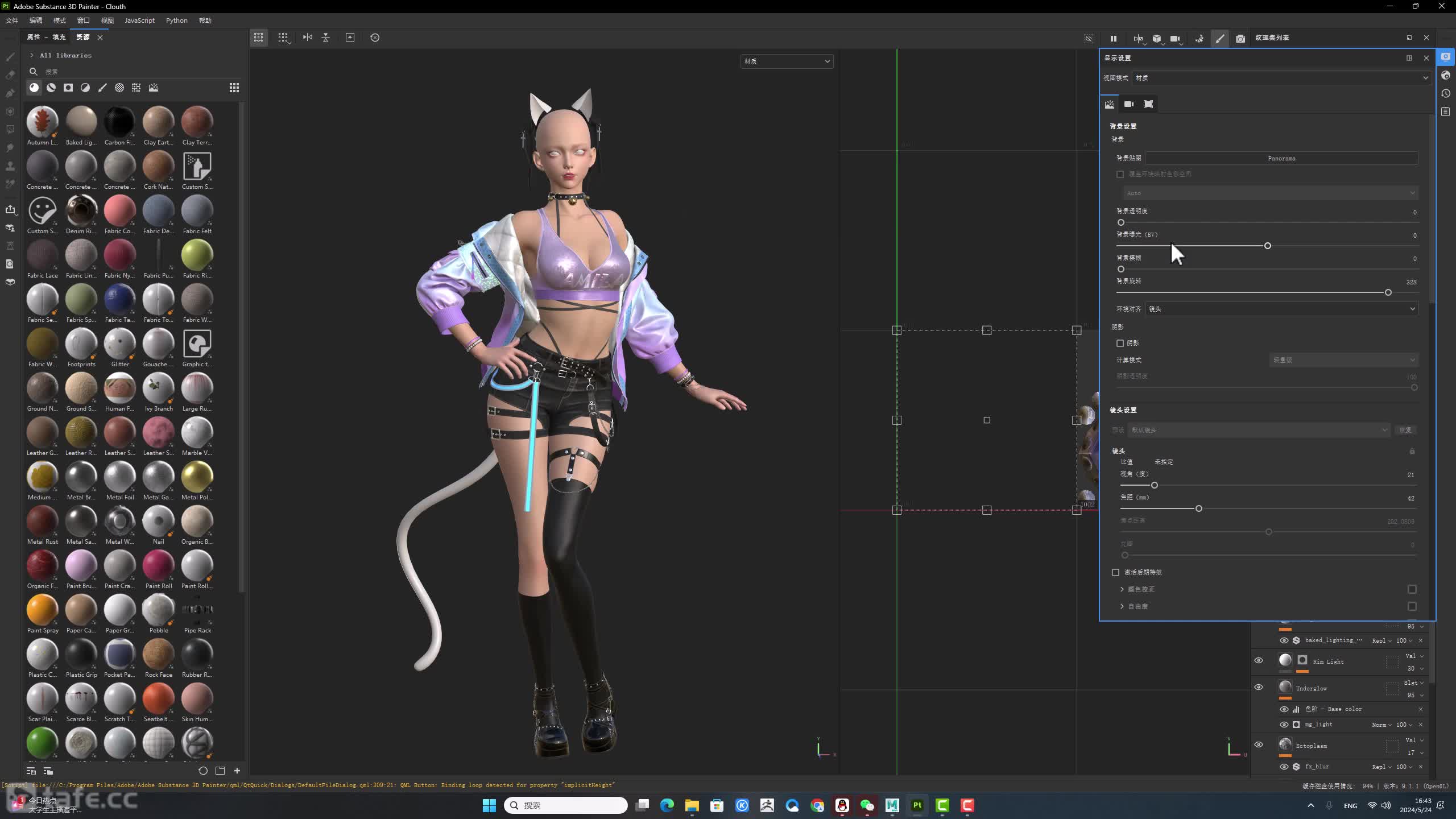Viewport: 1456px width, 819px height.
Task: Open the viewport 材质 mode dropdown
Action: pos(787,61)
